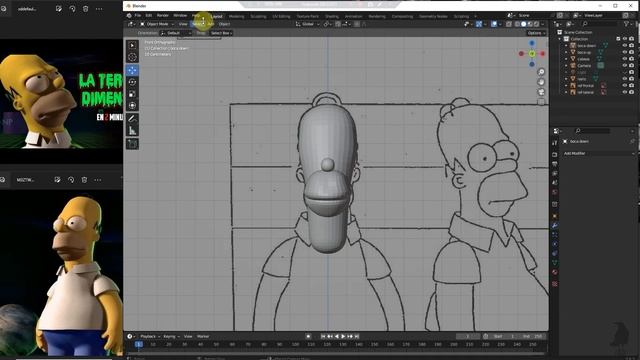Switch to wireframe viewport shading
This screenshot has width=640, height=360.
(517, 24)
